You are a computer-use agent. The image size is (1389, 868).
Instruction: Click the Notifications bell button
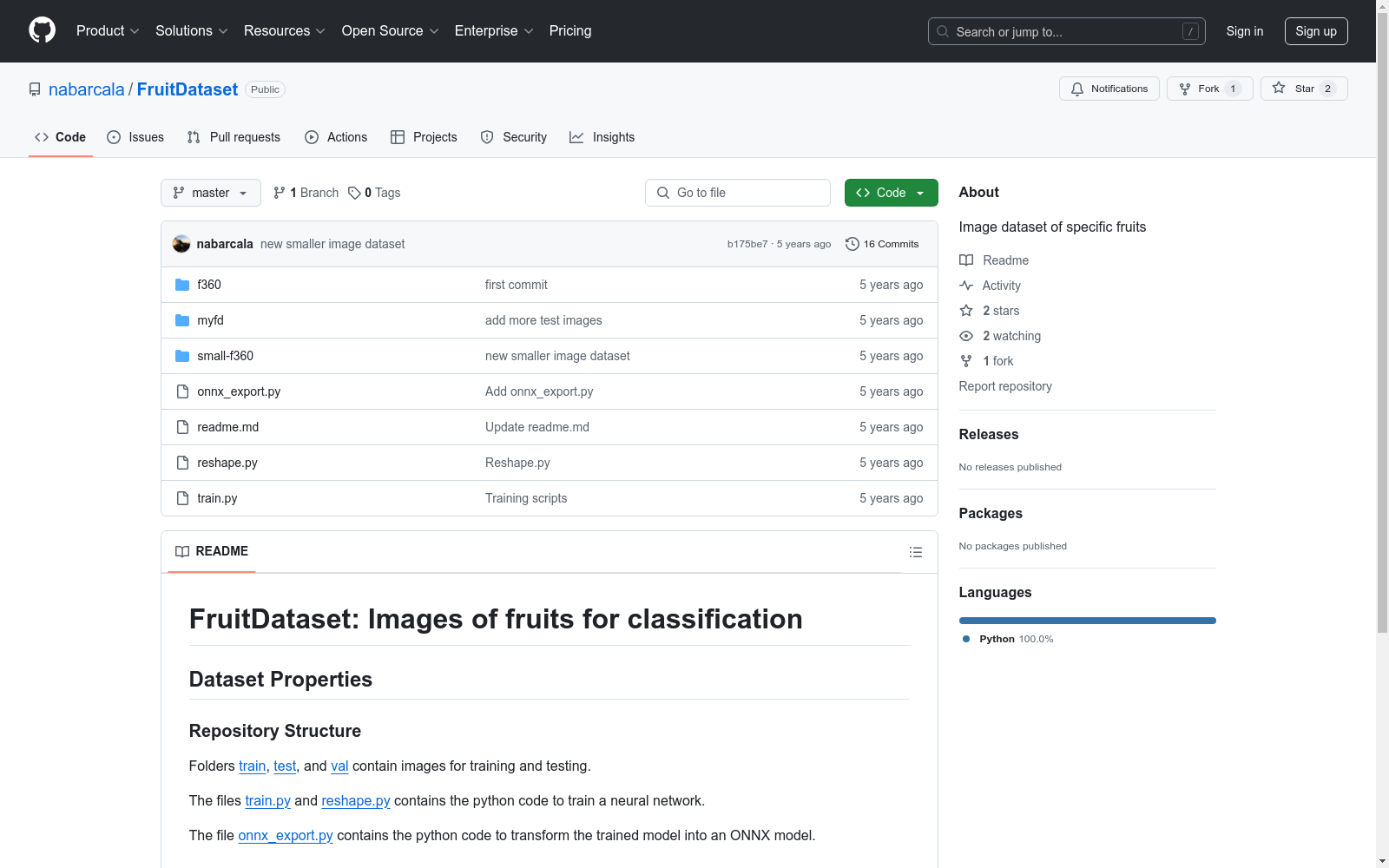click(1109, 89)
